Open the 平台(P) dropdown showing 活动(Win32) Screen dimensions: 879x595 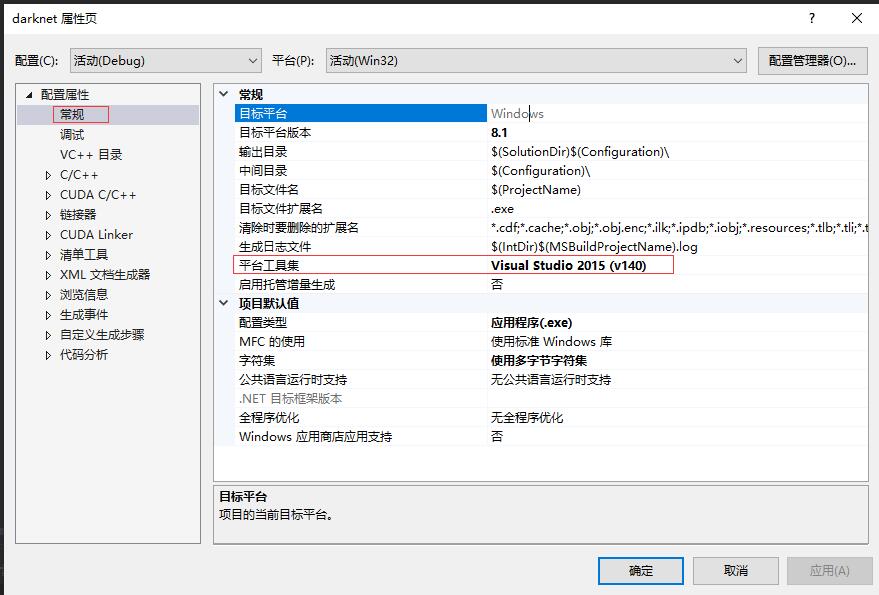(531, 60)
